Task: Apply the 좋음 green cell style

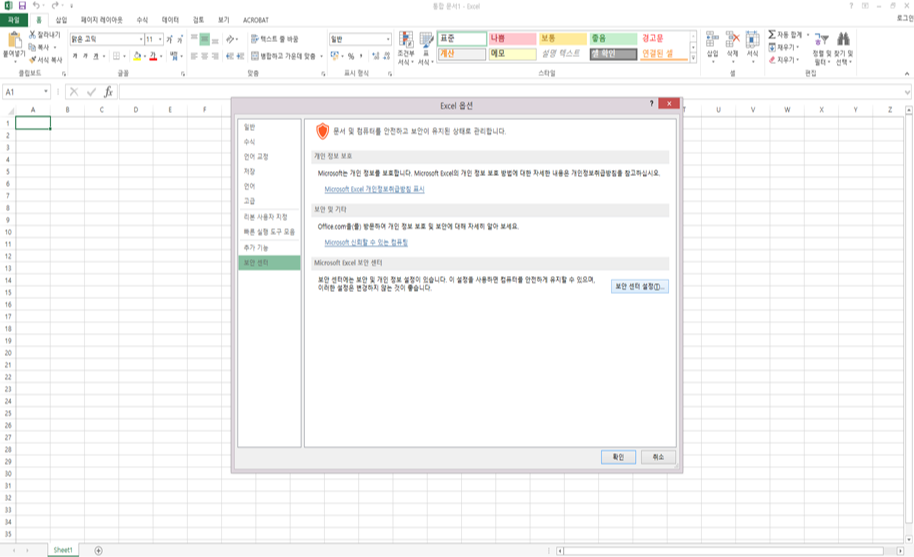Action: [613, 38]
